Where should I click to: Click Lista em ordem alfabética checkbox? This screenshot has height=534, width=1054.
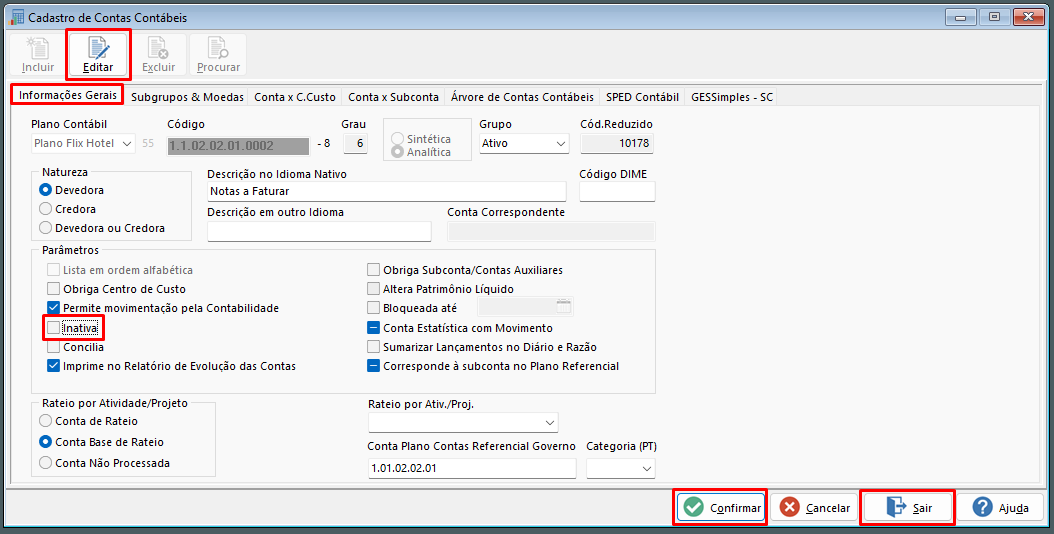point(54,270)
